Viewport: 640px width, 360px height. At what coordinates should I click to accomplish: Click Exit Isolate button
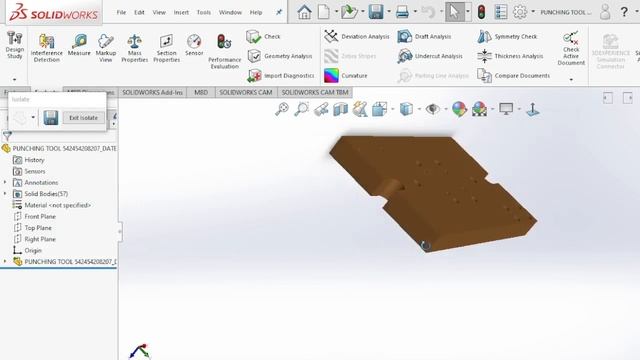84,118
